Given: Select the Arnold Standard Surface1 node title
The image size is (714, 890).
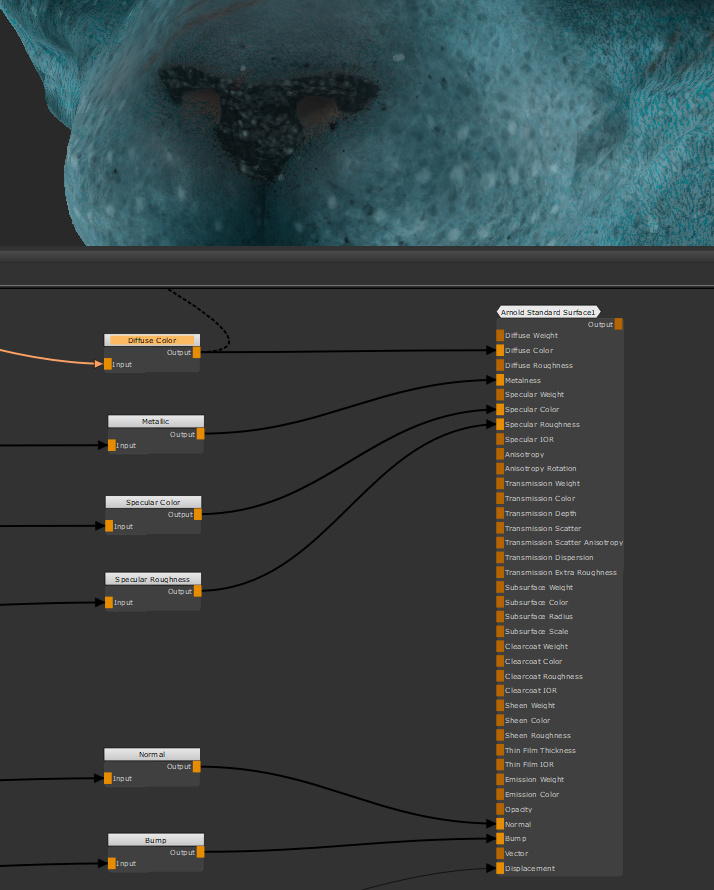Looking at the screenshot, I should click(548, 312).
